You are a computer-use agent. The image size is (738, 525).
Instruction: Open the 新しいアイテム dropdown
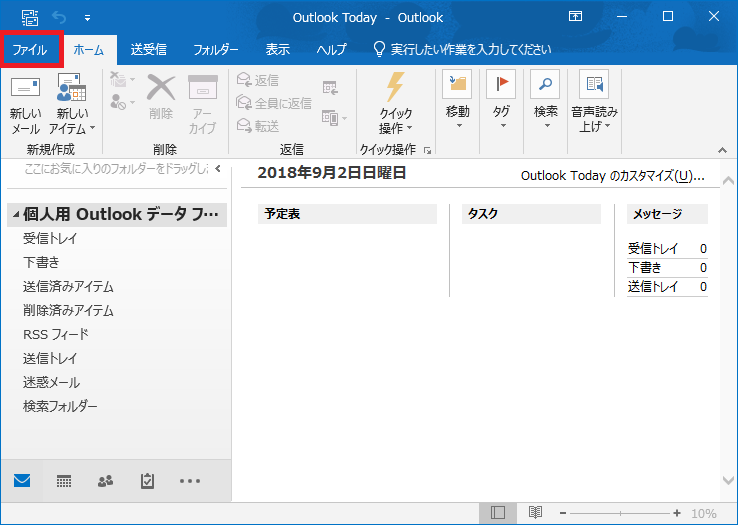click(72, 105)
